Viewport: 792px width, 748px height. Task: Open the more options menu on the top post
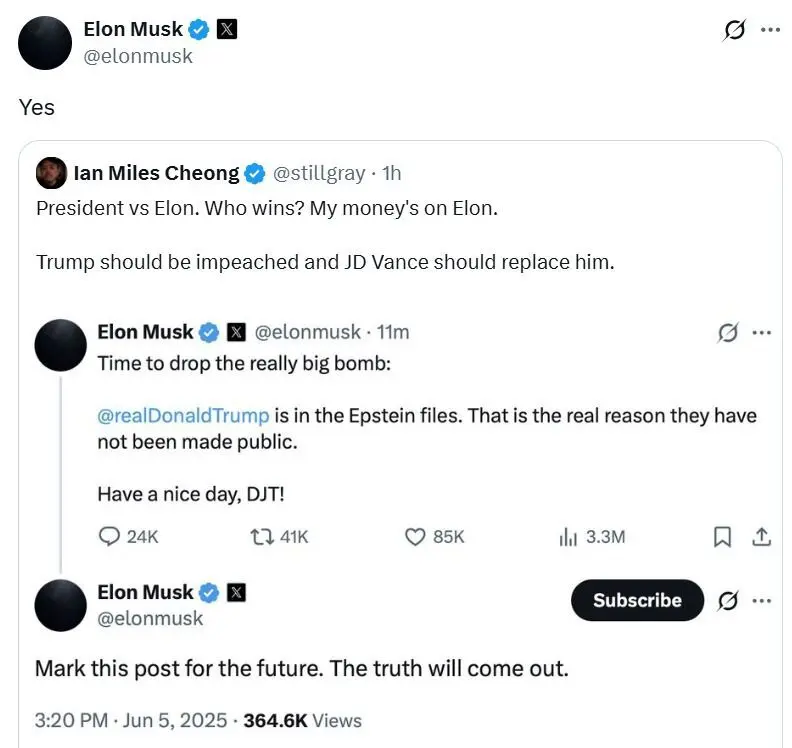(770, 30)
